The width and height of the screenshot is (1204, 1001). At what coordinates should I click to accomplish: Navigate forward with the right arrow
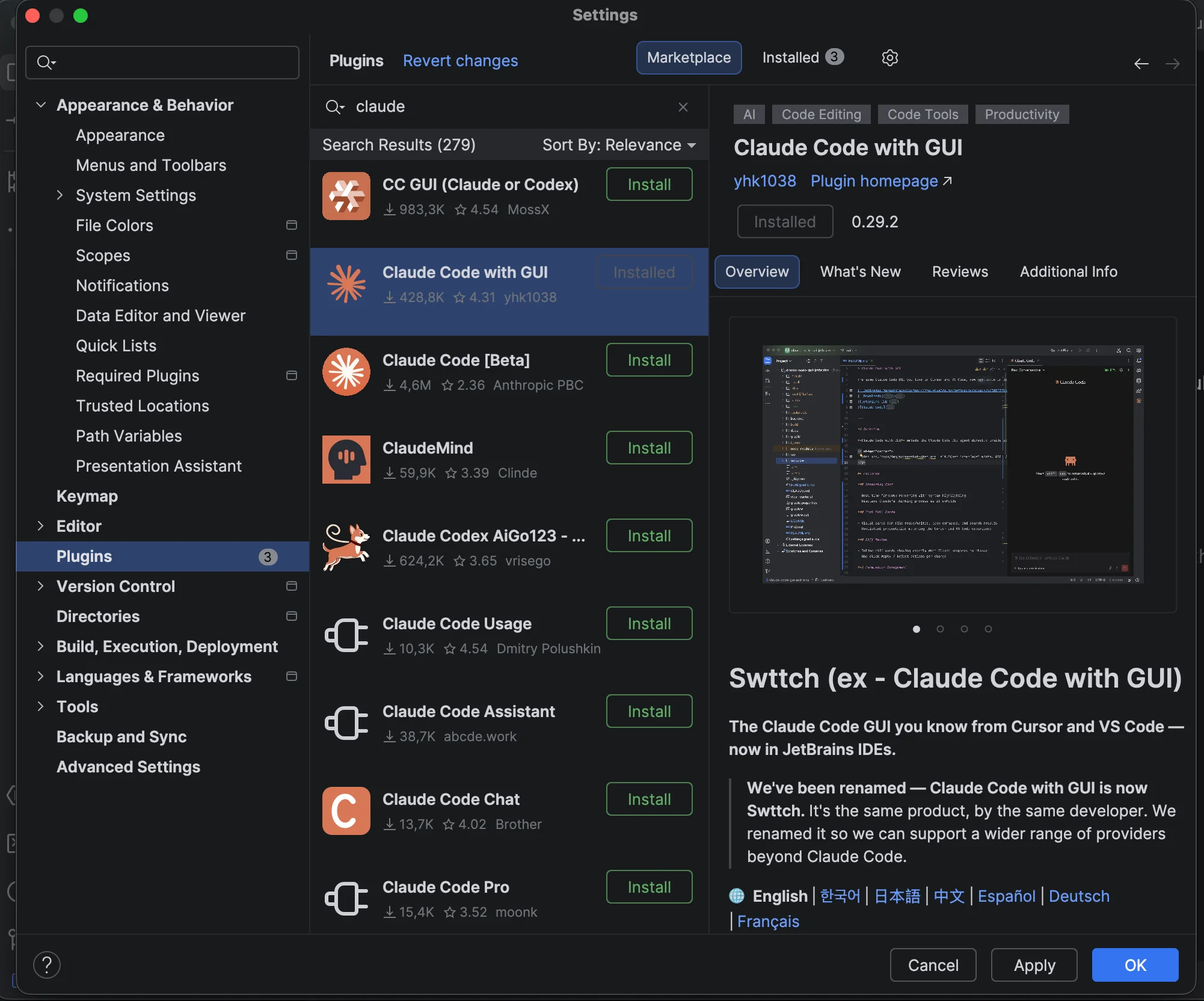click(x=1173, y=64)
